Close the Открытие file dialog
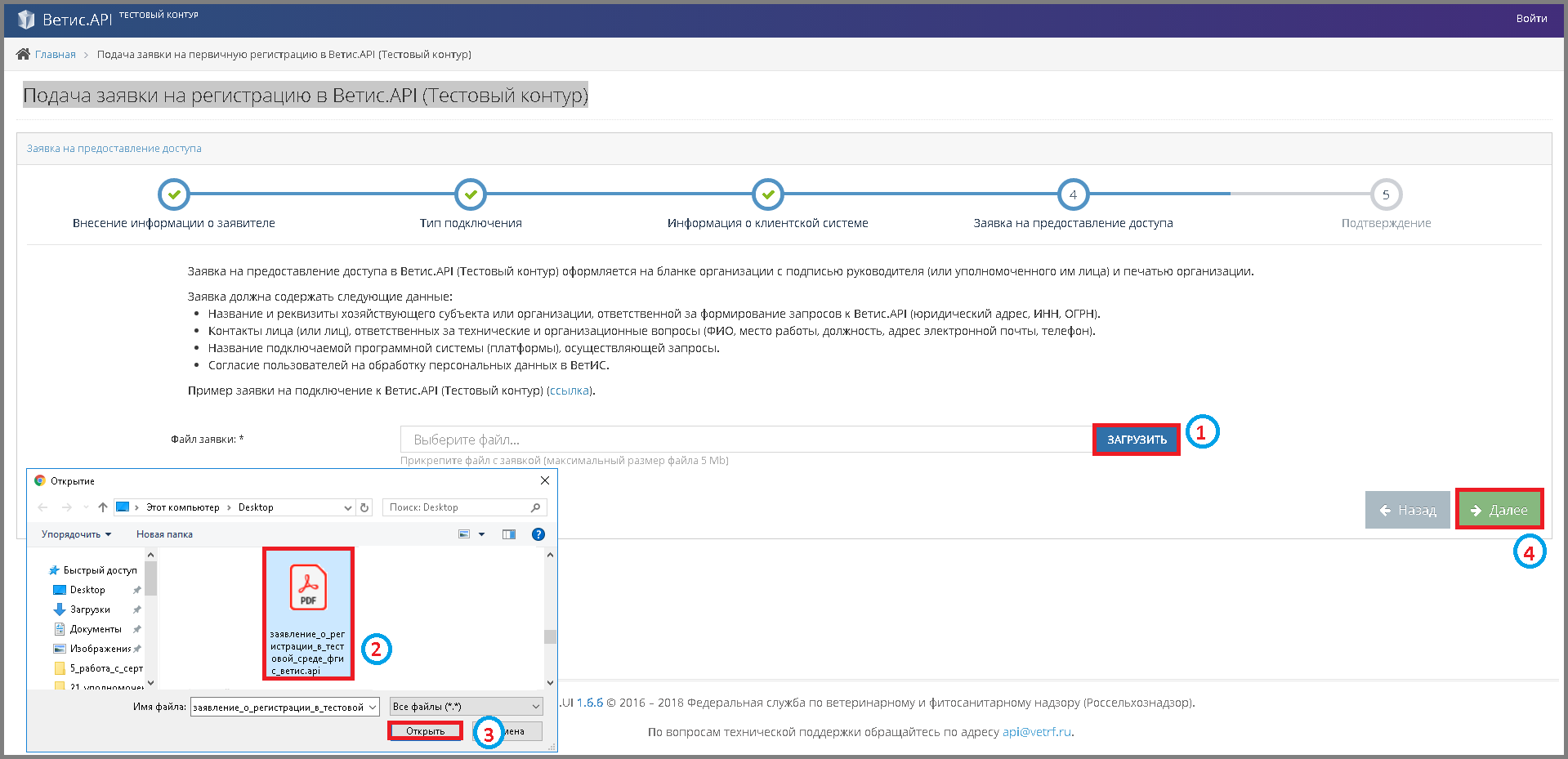This screenshot has height=759, width=1568. [x=545, y=480]
